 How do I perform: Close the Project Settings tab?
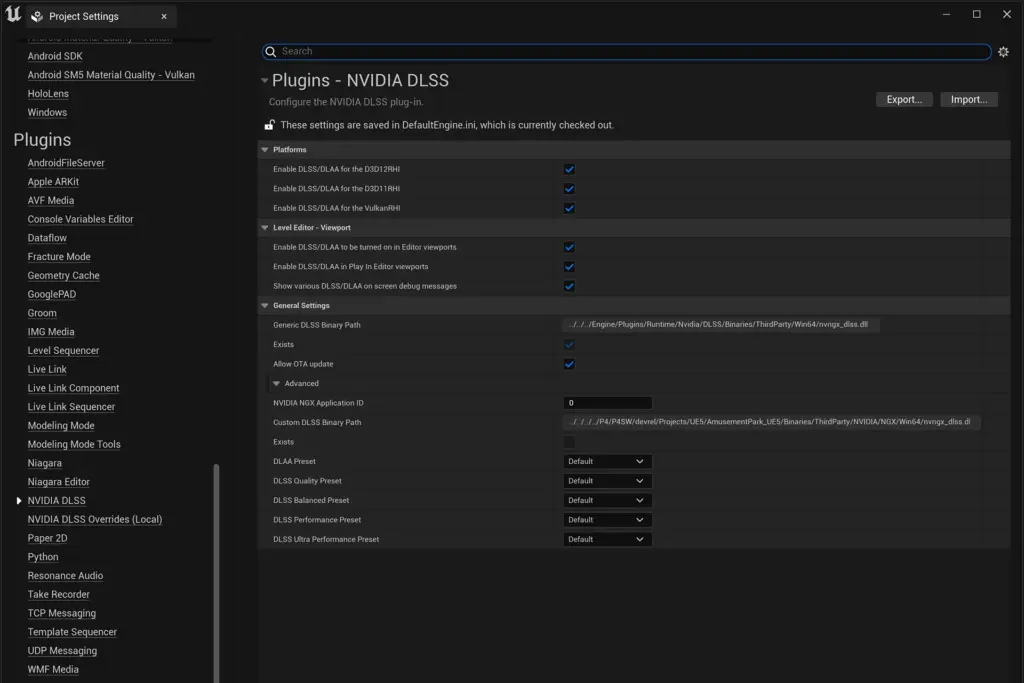pyautogui.click(x=164, y=16)
